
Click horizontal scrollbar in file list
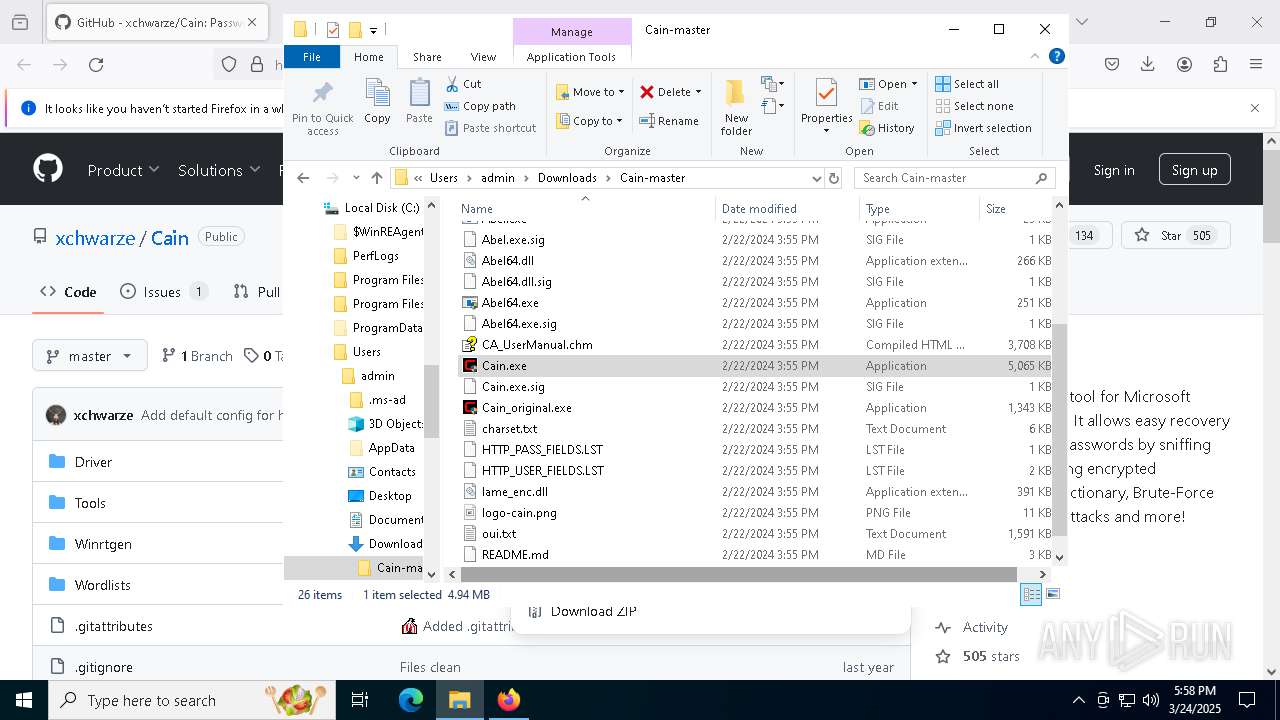pos(739,574)
